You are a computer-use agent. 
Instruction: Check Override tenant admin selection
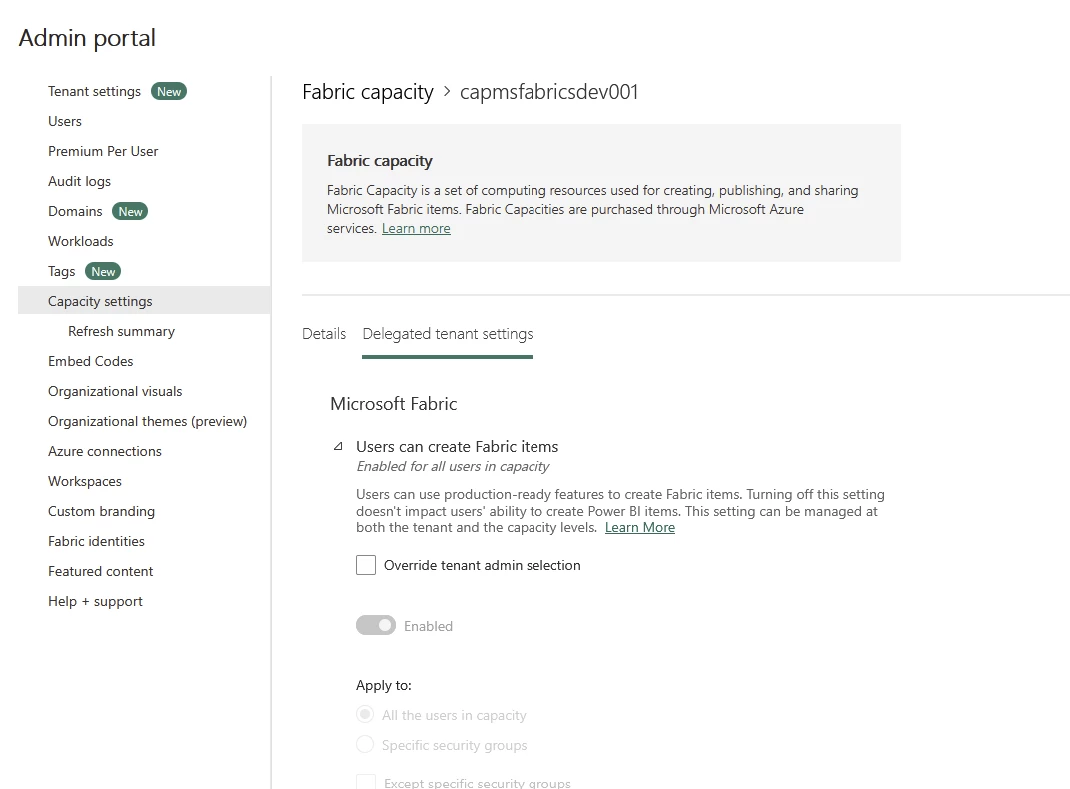(x=366, y=565)
